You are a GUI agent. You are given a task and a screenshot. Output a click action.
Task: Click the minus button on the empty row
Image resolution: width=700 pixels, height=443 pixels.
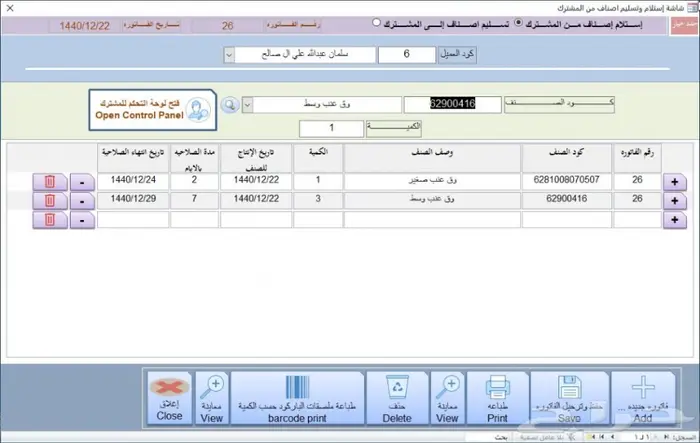click(x=82, y=220)
